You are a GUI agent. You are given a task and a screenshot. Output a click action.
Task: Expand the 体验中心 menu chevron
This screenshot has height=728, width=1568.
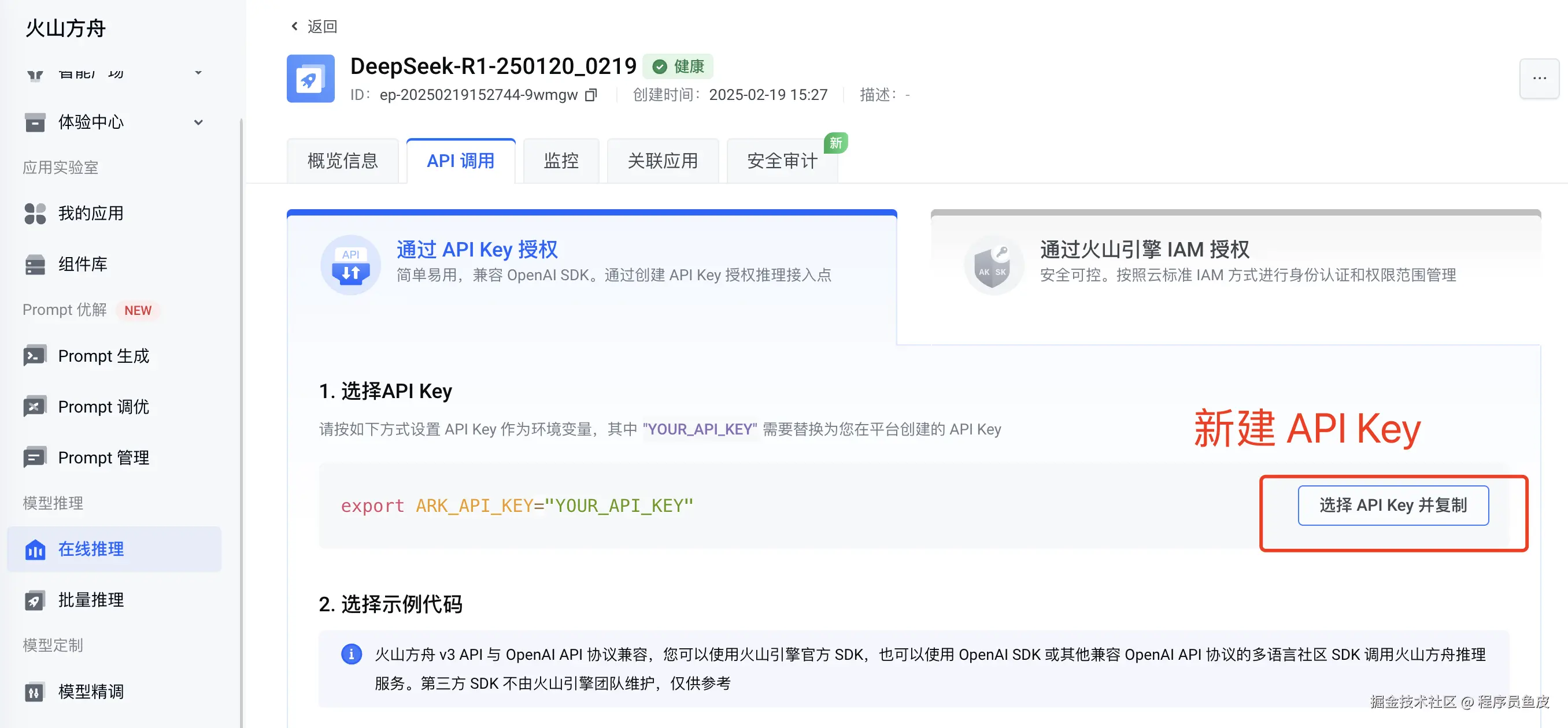coord(198,122)
